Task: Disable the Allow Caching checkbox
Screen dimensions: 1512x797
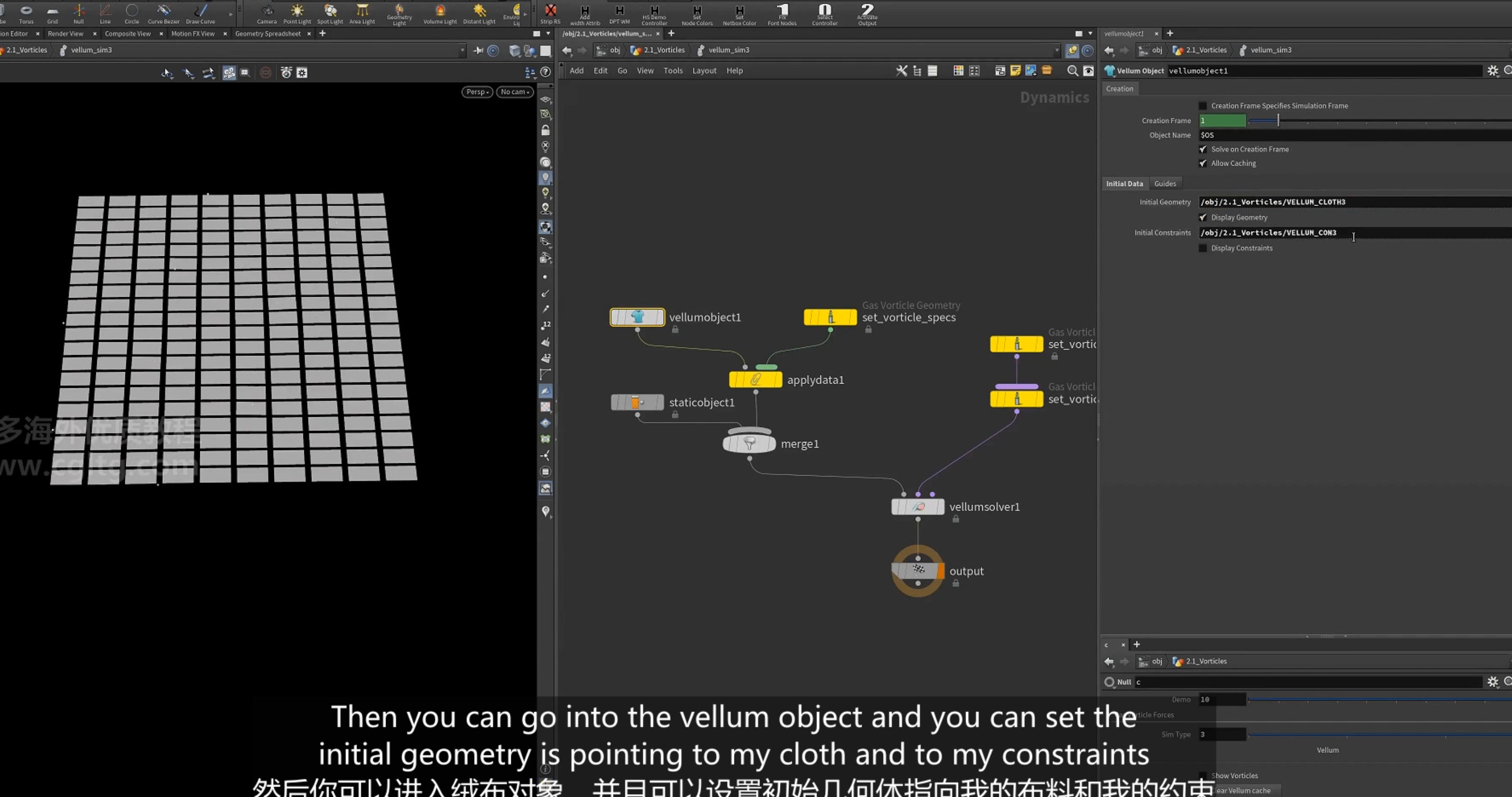Action: [1202, 163]
